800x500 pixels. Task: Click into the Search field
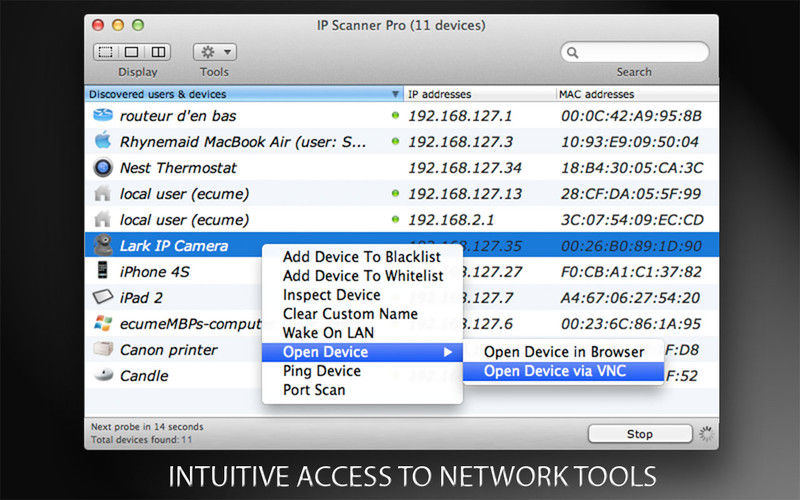point(640,52)
